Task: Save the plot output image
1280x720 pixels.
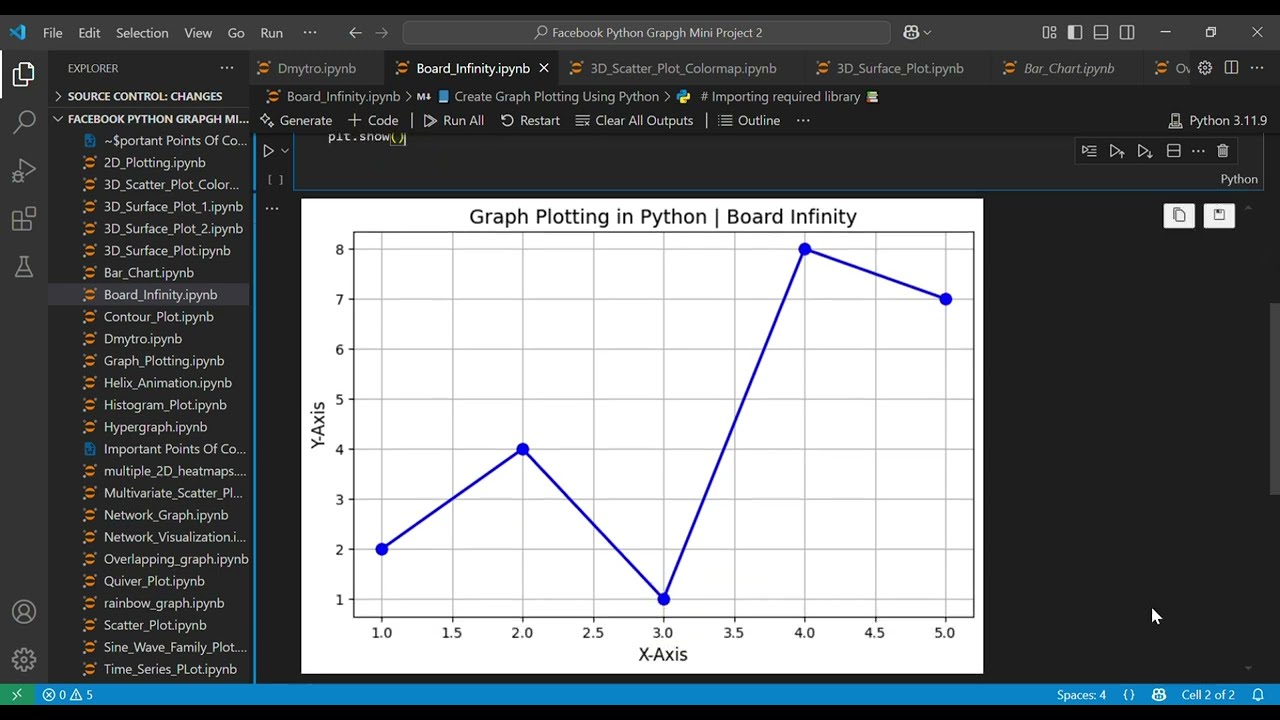Action: pyautogui.click(x=1219, y=215)
